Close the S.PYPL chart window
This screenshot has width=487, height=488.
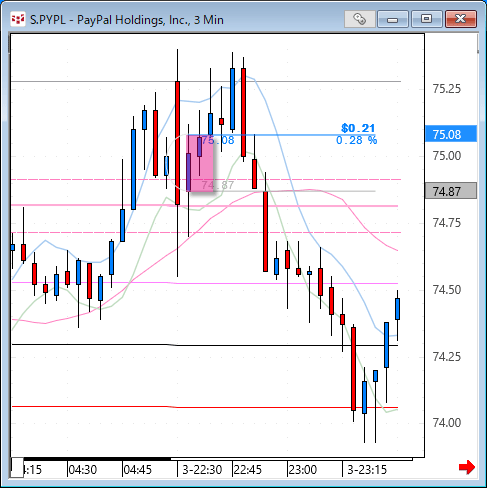[460, 19]
